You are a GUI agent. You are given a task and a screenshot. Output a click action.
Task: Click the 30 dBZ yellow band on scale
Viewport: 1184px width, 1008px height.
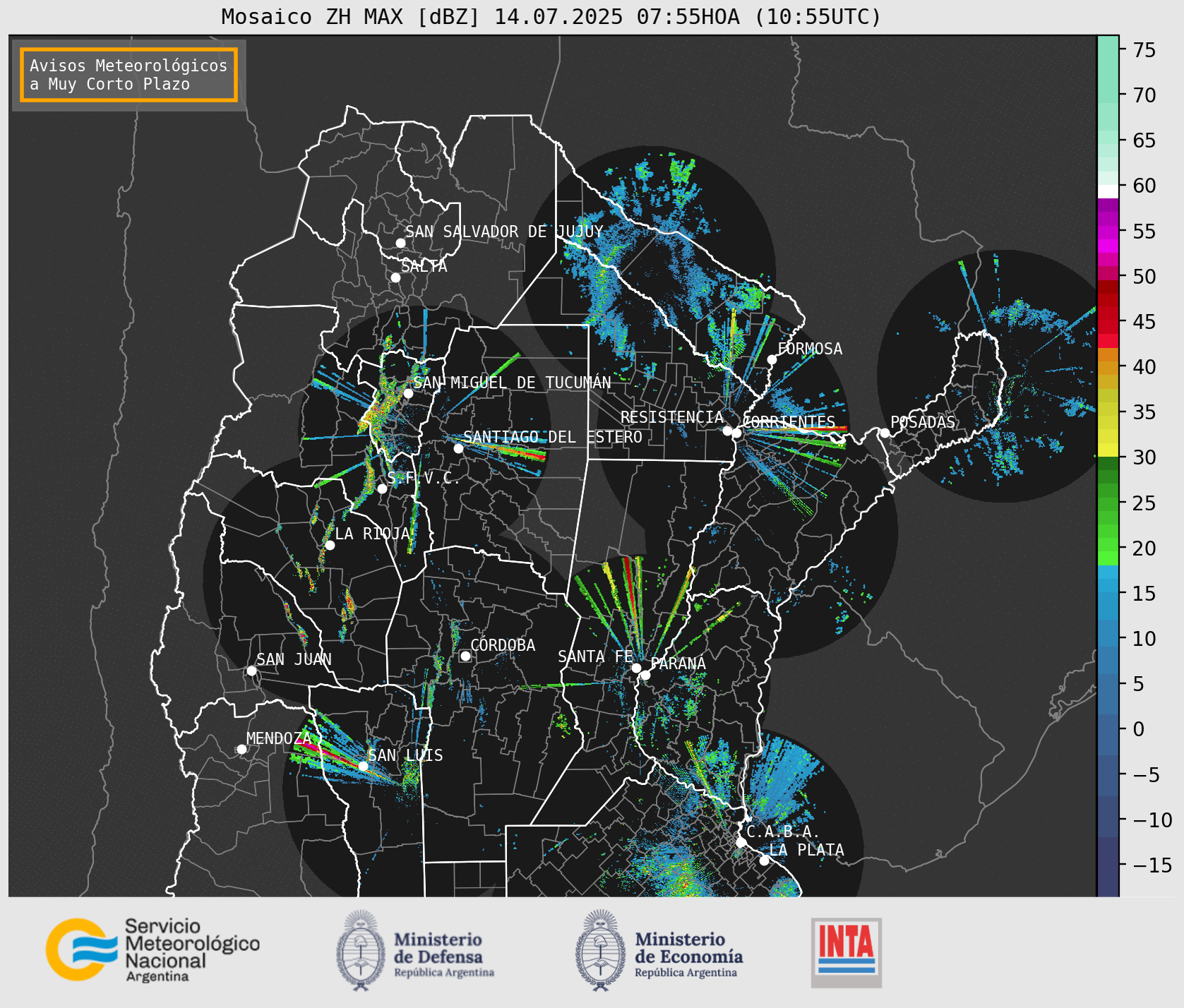(1108, 450)
